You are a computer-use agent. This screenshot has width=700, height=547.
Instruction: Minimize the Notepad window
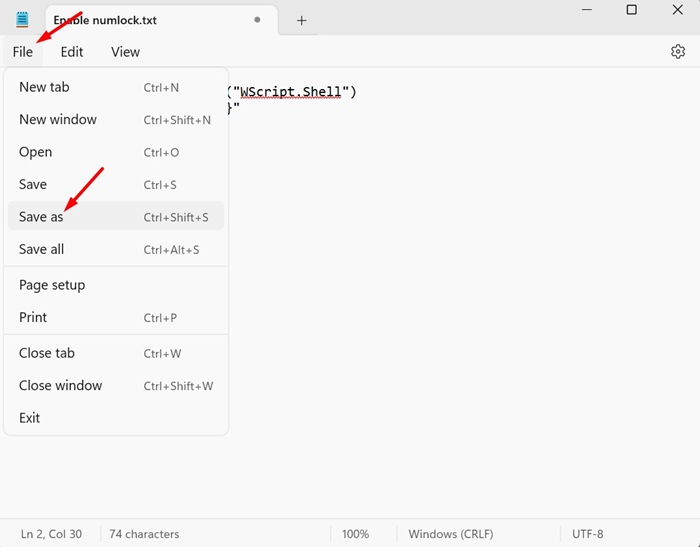[587, 10]
